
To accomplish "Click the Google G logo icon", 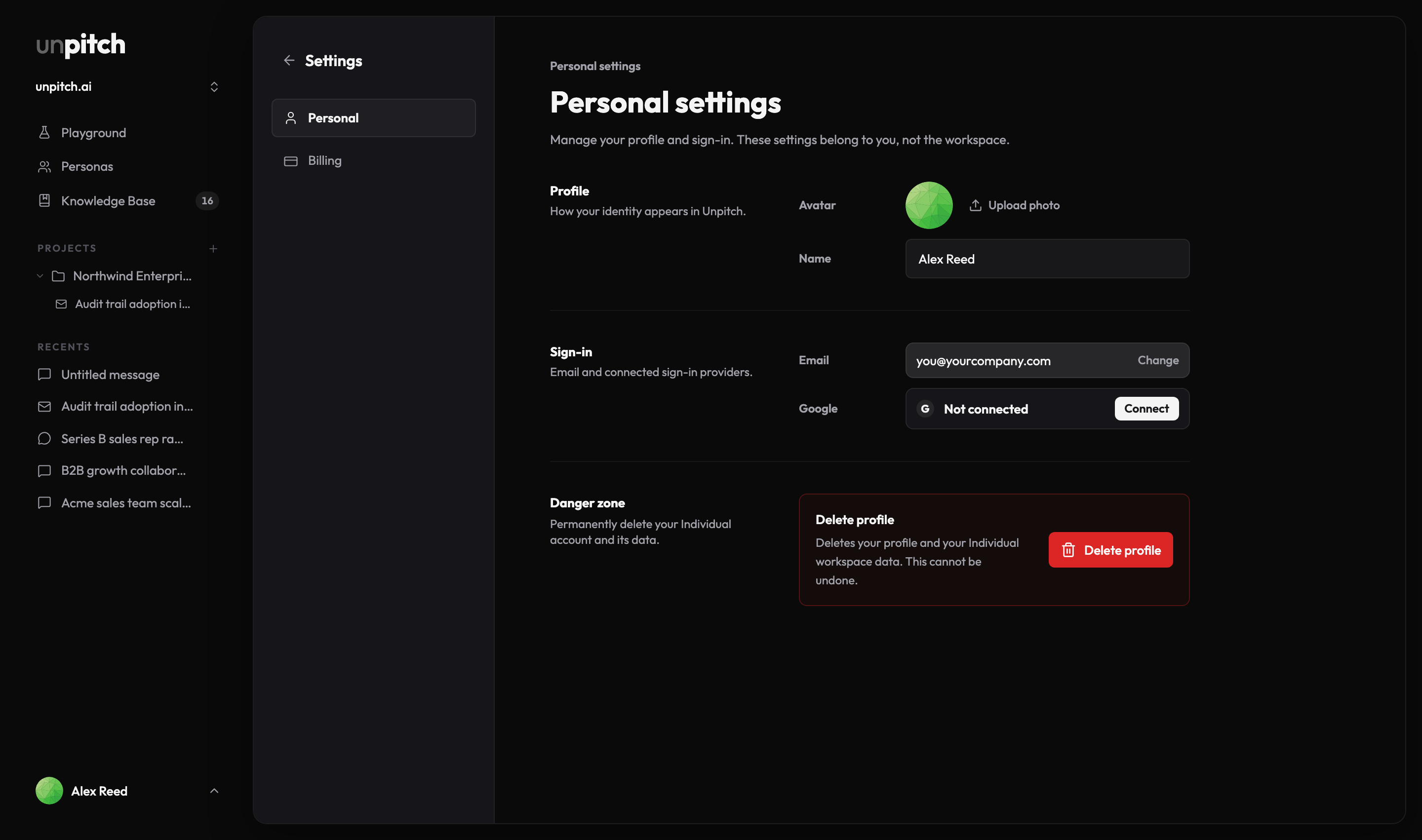I will coord(925,409).
